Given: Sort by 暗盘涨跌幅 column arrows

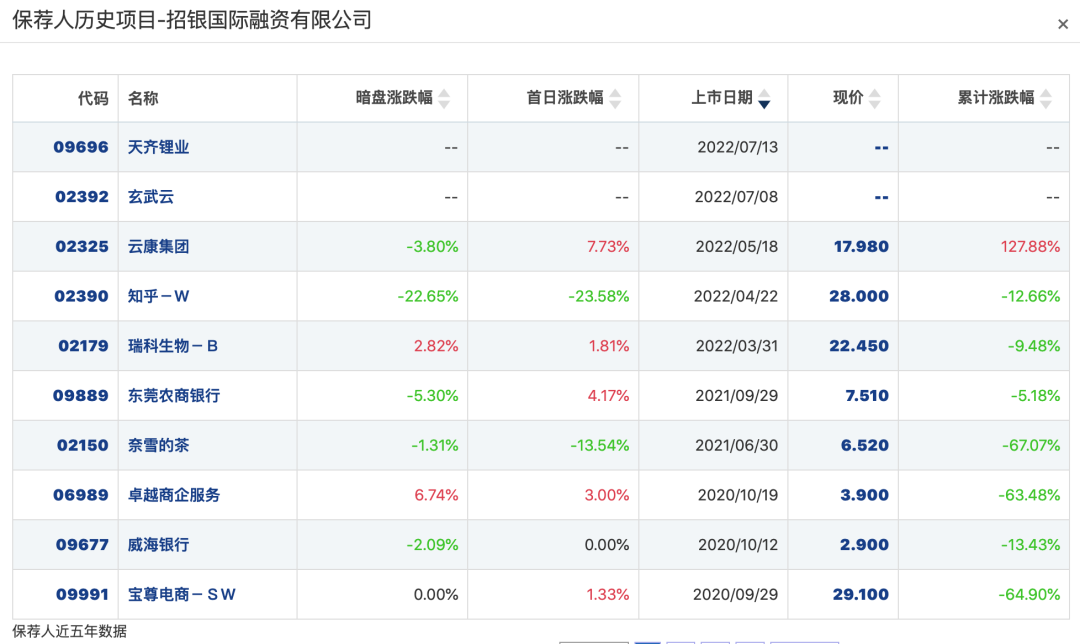Looking at the screenshot, I should coord(444,98).
